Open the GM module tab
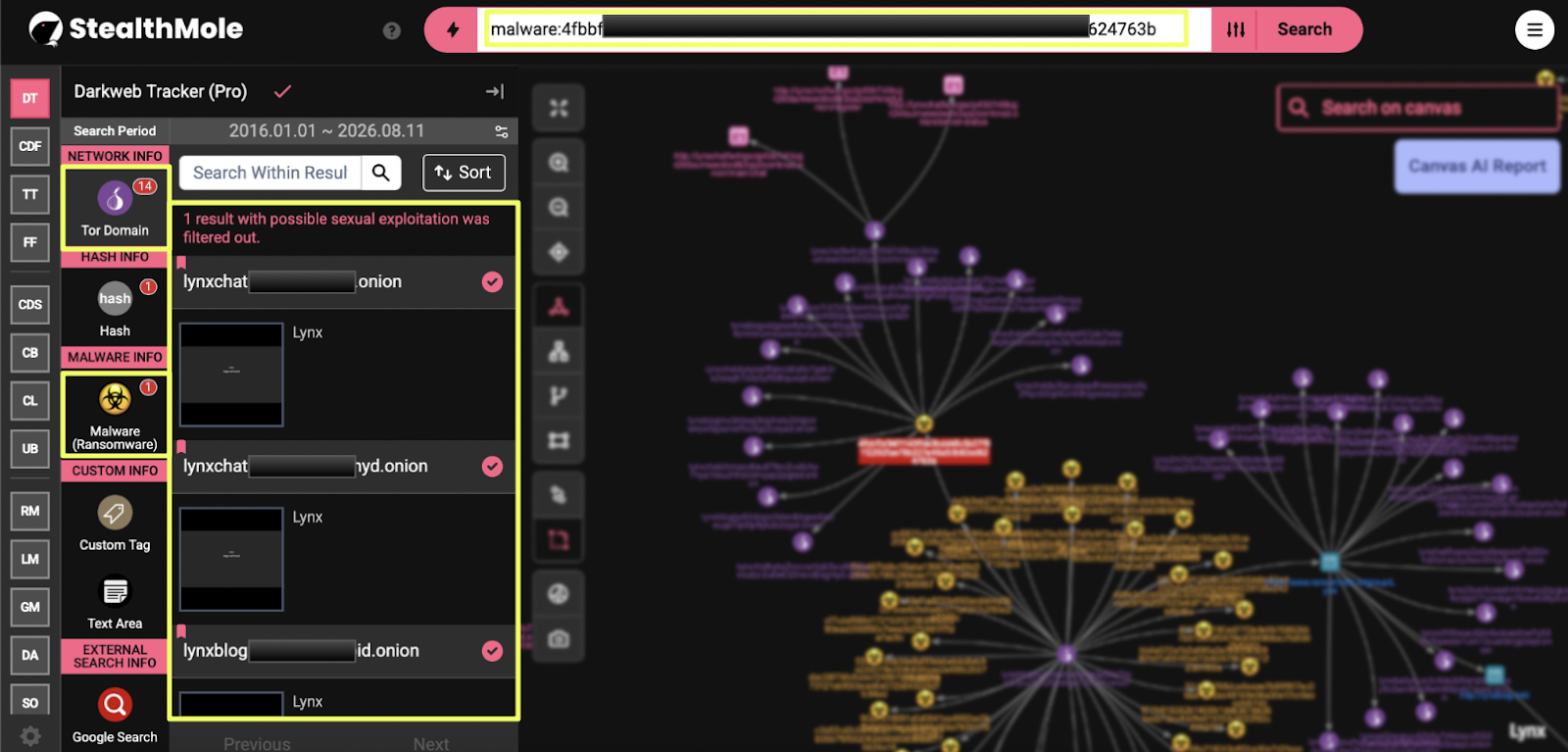This screenshot has height=752, width=1568. 30,607
